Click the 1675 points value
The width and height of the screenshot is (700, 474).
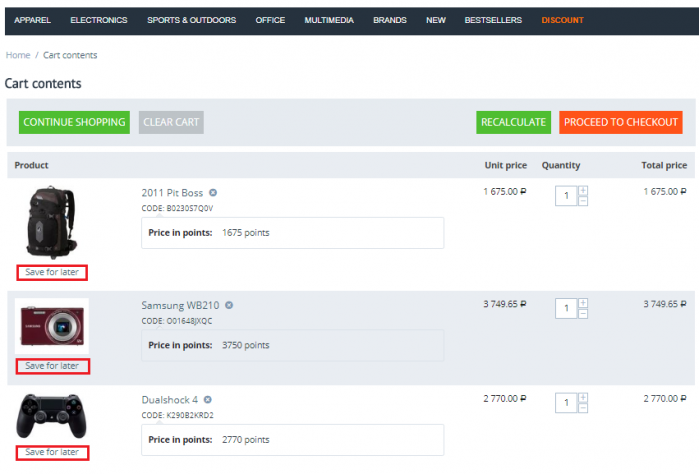pyautogui.click(x=246, y=233)
